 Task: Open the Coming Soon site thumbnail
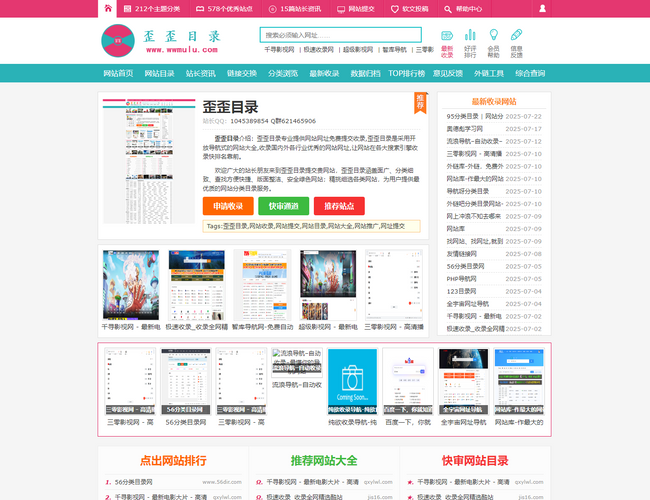352,378
